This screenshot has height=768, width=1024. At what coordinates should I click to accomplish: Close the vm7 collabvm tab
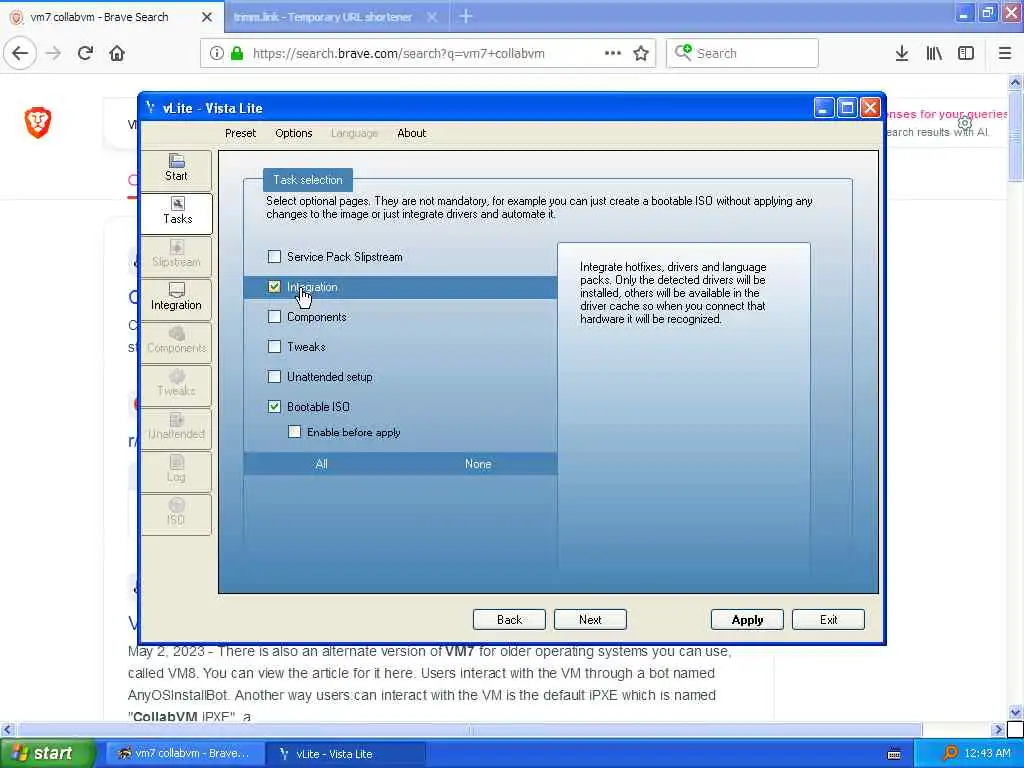coord(207,17)
